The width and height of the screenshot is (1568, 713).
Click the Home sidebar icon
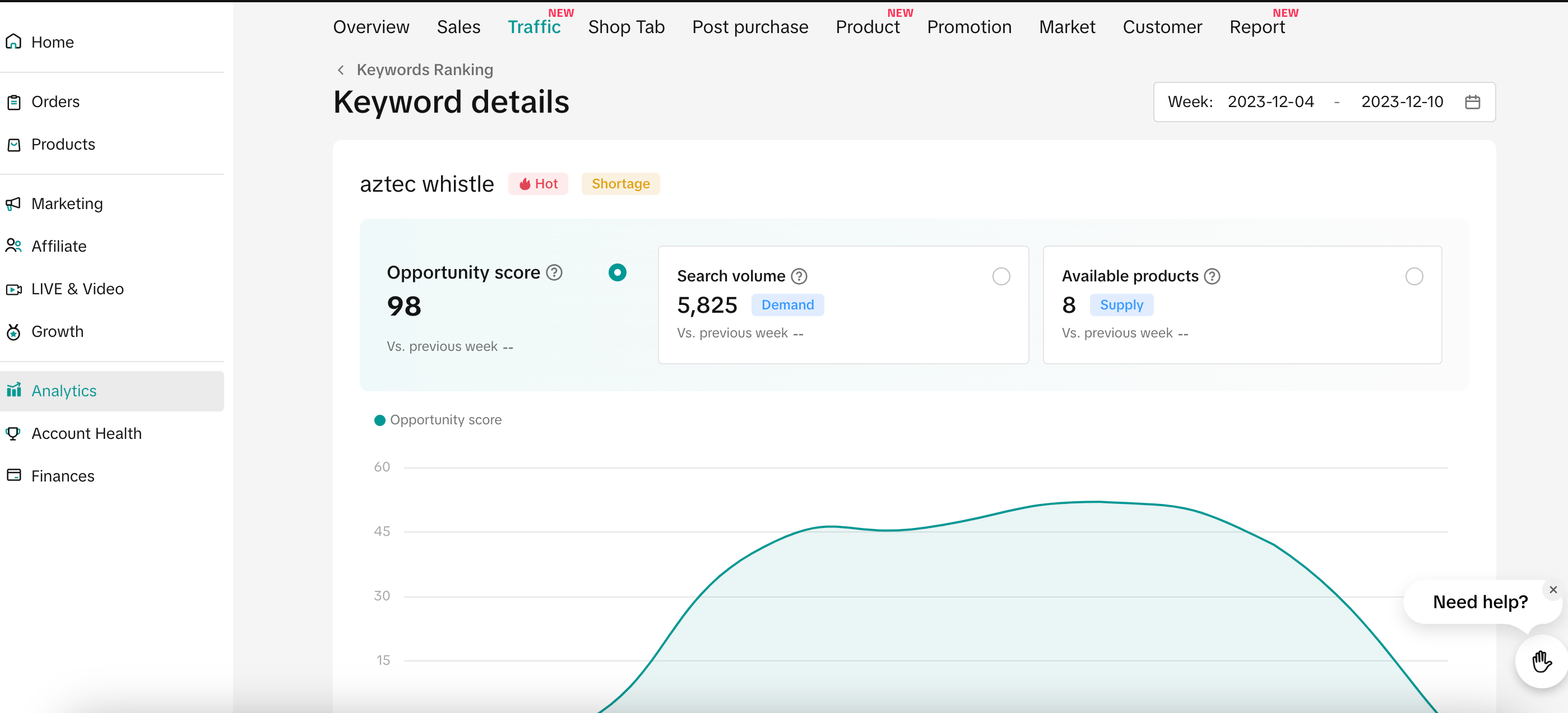click(x=13, y=41)
